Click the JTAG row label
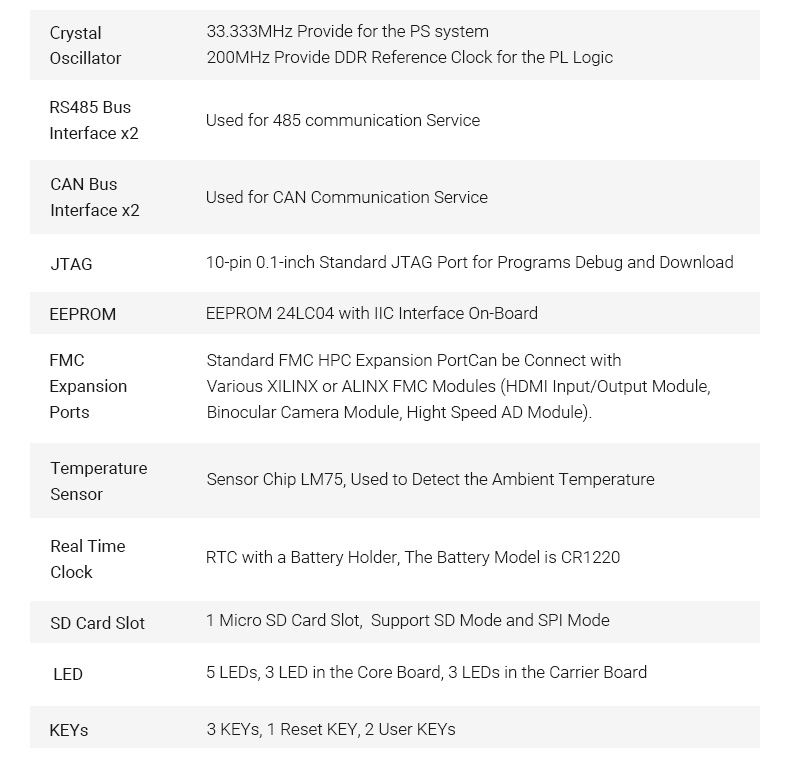 71,264
